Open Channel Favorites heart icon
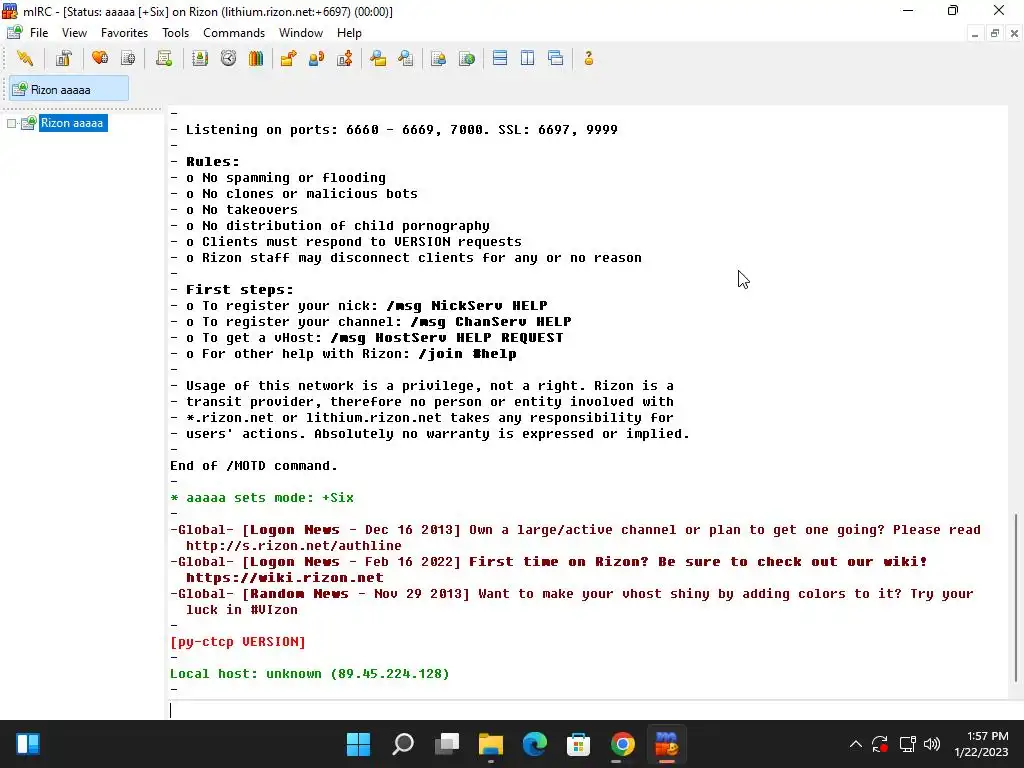 100,59
